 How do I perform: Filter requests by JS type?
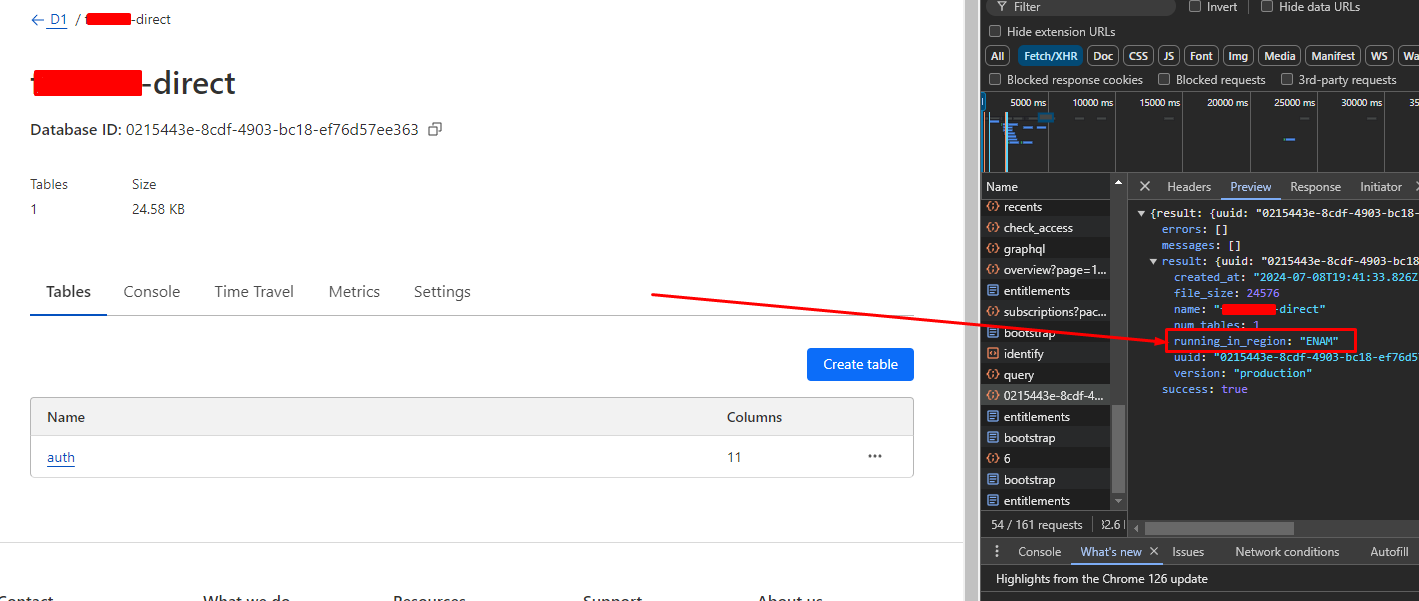pyautogui.click(x=1169, y=56)
